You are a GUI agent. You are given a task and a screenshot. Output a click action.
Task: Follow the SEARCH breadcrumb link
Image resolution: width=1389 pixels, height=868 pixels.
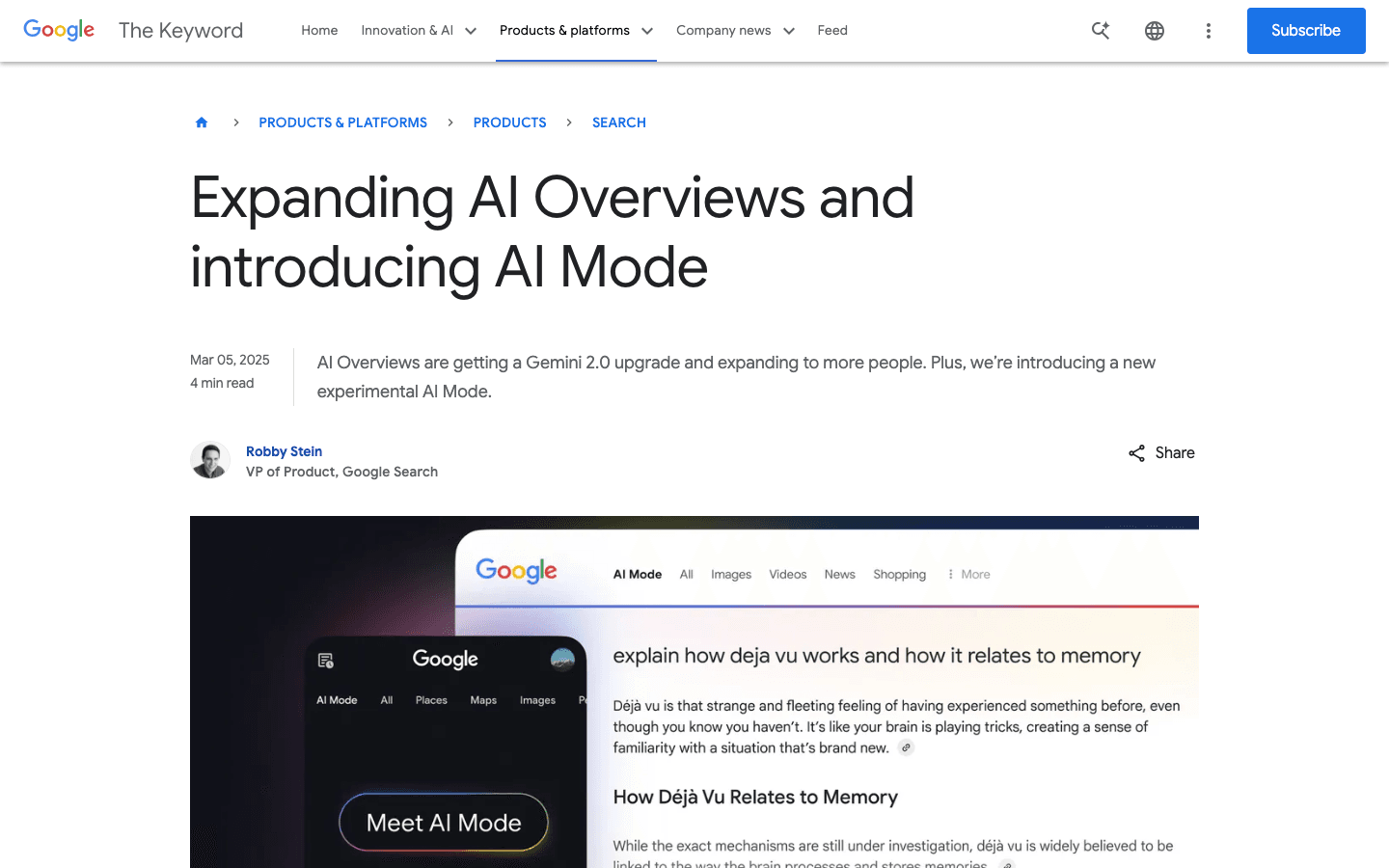pos(619,122)
